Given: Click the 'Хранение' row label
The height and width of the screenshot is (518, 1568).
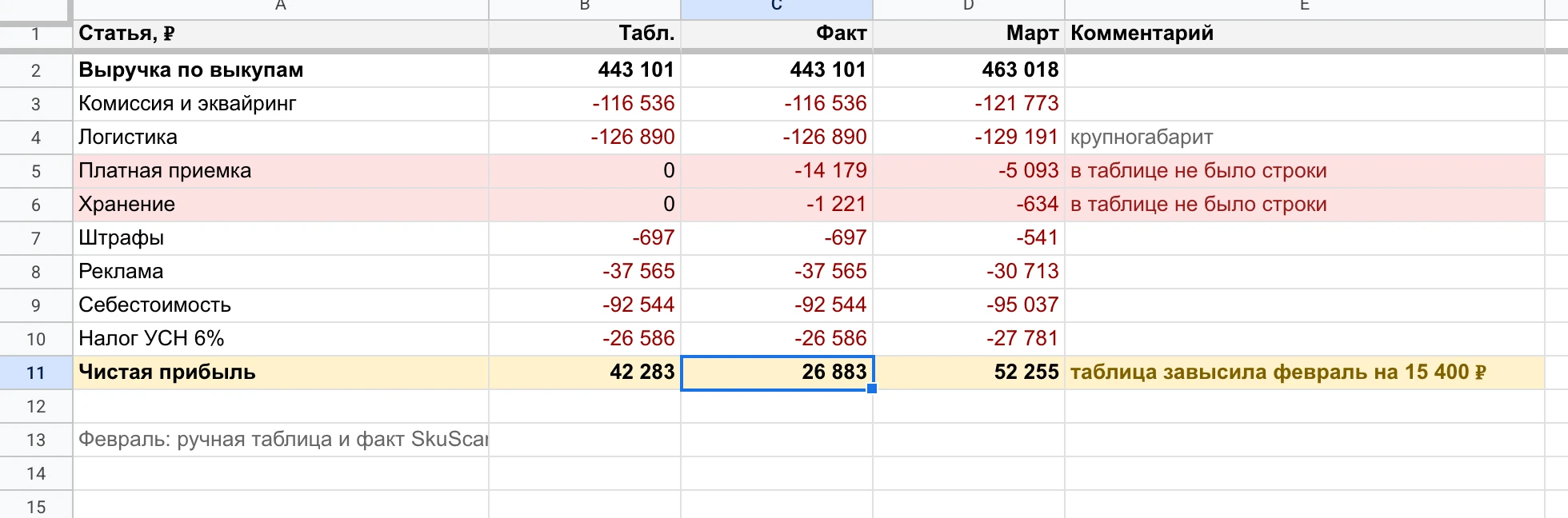Looking at the screenshot, I should 281,205.
